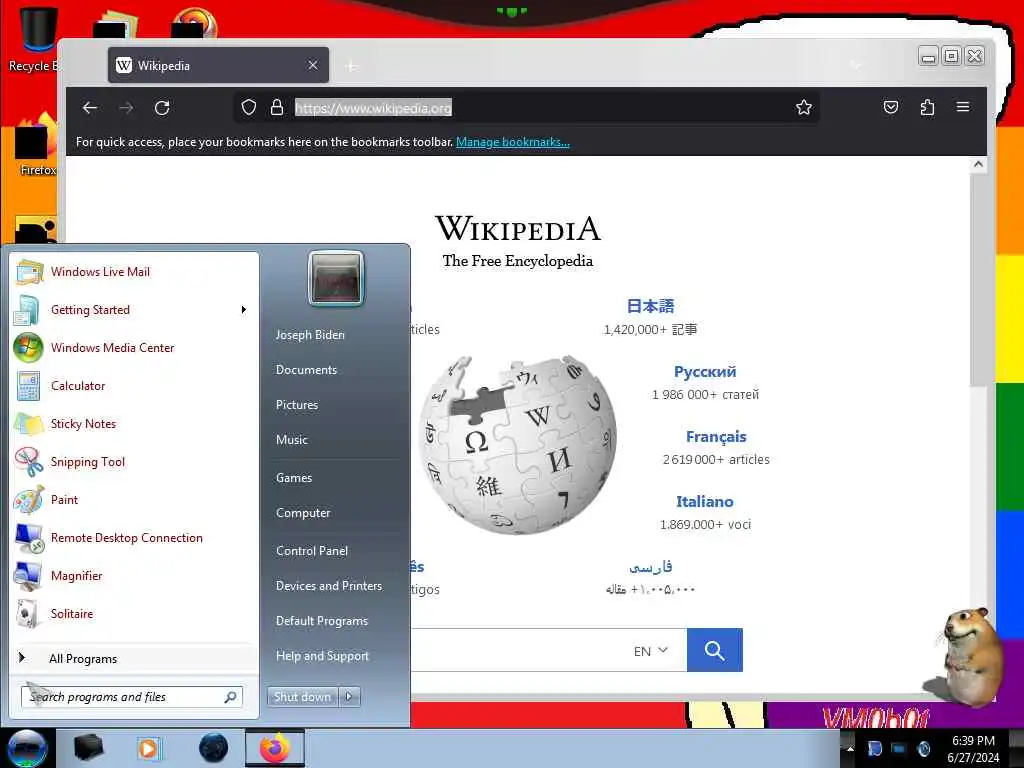The image size is (1024, 768).
Task: Open the Pocket save icon
Action: (891, 107)
